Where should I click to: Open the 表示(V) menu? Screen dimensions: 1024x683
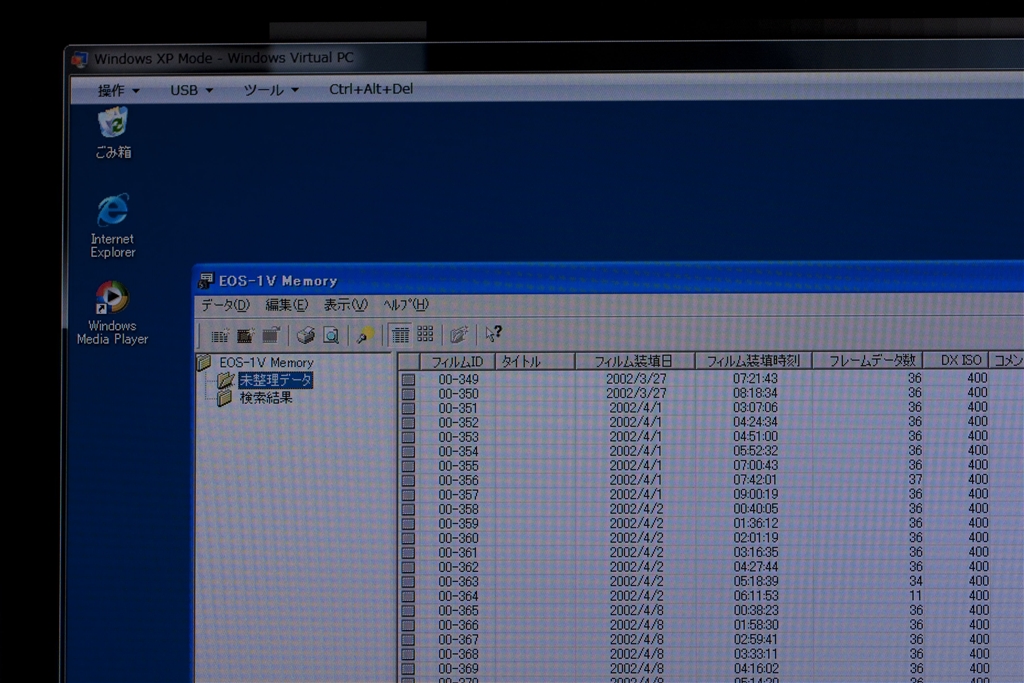(345, 305)
